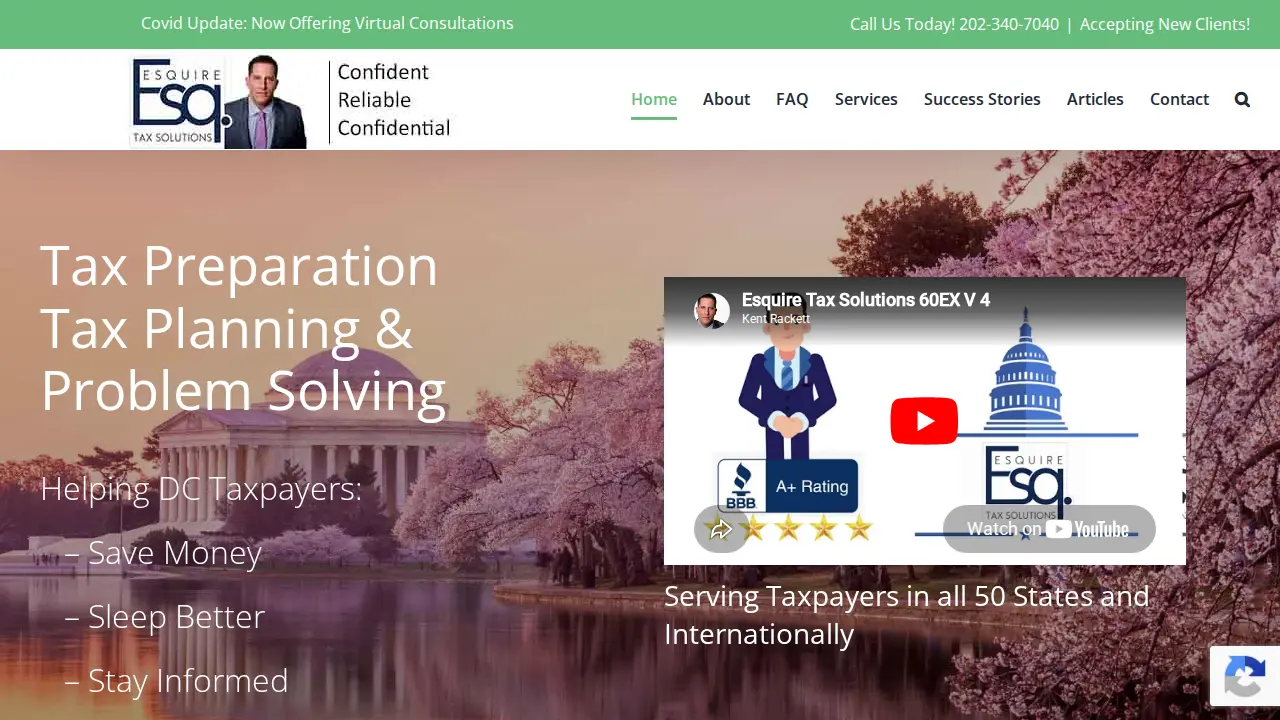
Task: Click the Save Money bullet
Action: [x=163, y=552]
